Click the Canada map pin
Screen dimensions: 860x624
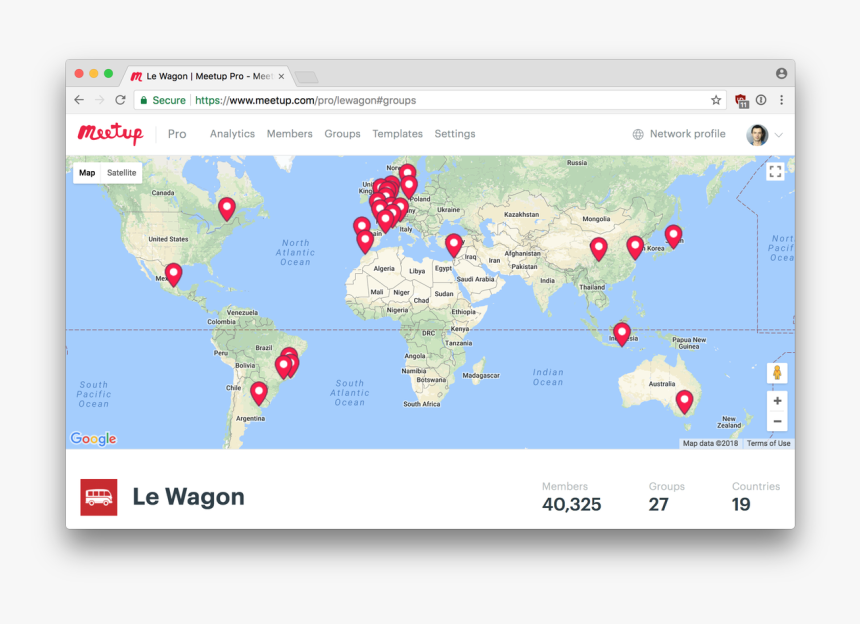[x=227, y=209]
